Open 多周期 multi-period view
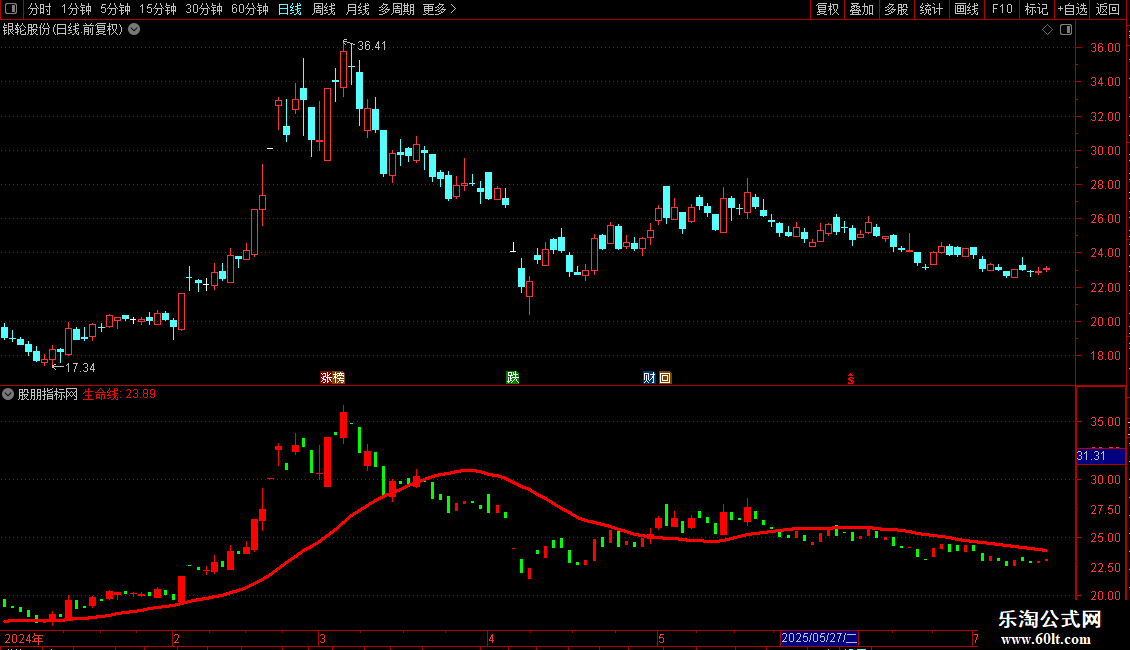 pyautogui.click(x=396, y=9)
